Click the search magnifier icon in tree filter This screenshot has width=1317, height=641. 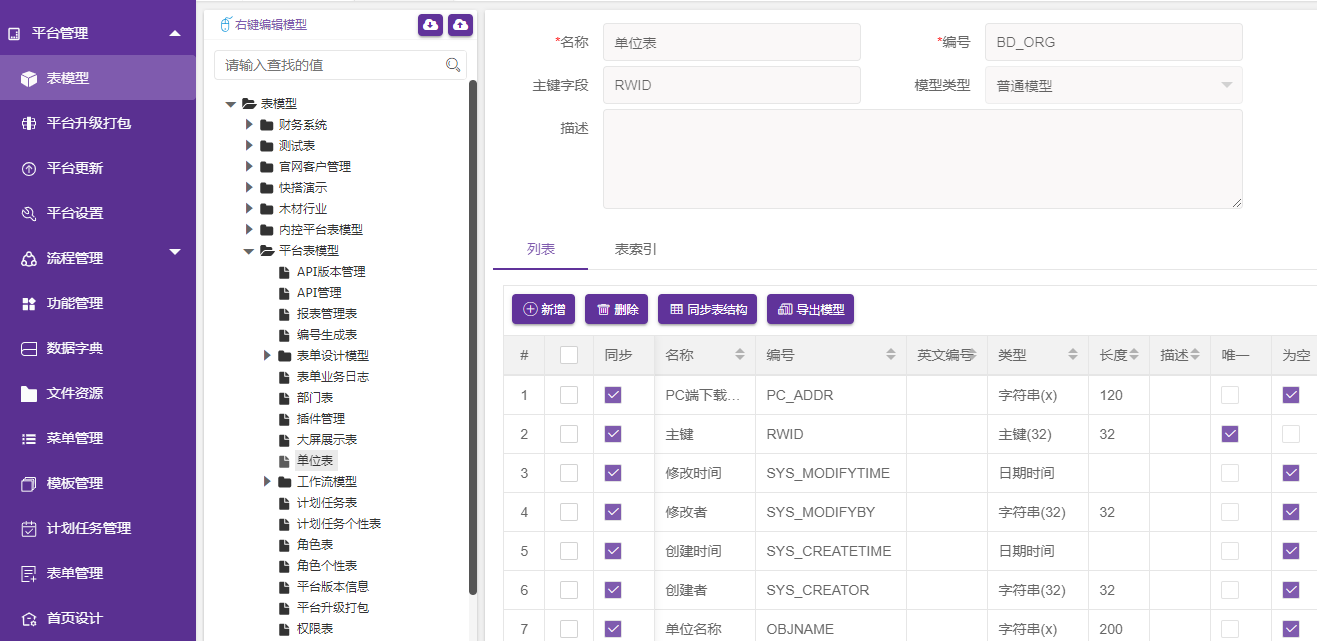point(453,65)
